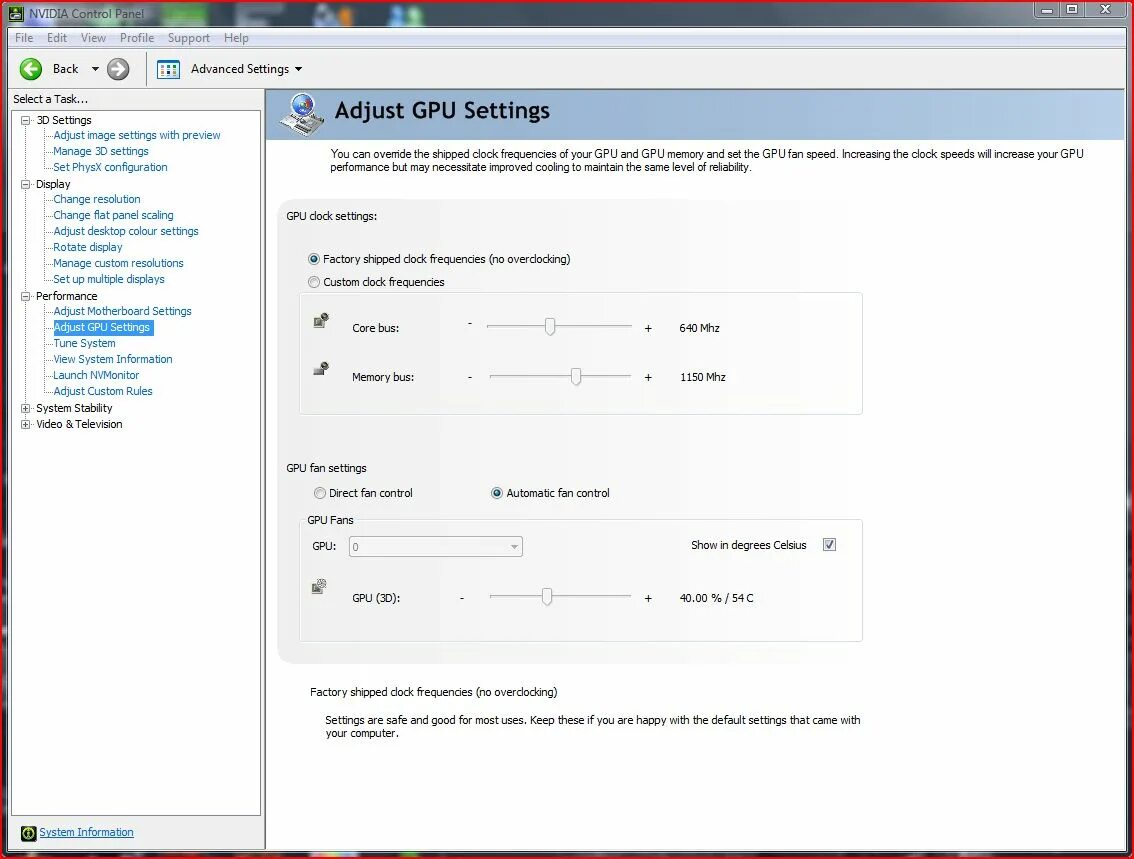Screen dimensions: 1134x859
Task: Select Adjust GPU Settings in tree
Action: (x=103, y=327)
